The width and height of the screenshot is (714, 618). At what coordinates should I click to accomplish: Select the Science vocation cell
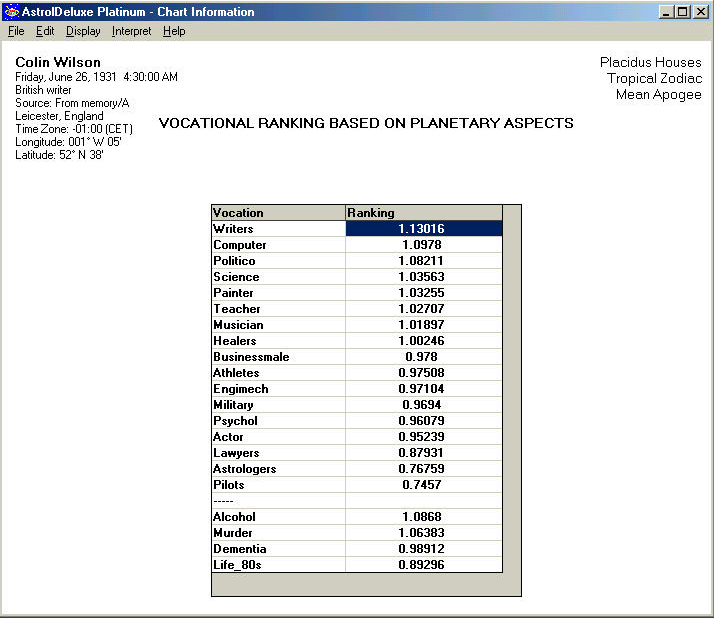[279, 276]
